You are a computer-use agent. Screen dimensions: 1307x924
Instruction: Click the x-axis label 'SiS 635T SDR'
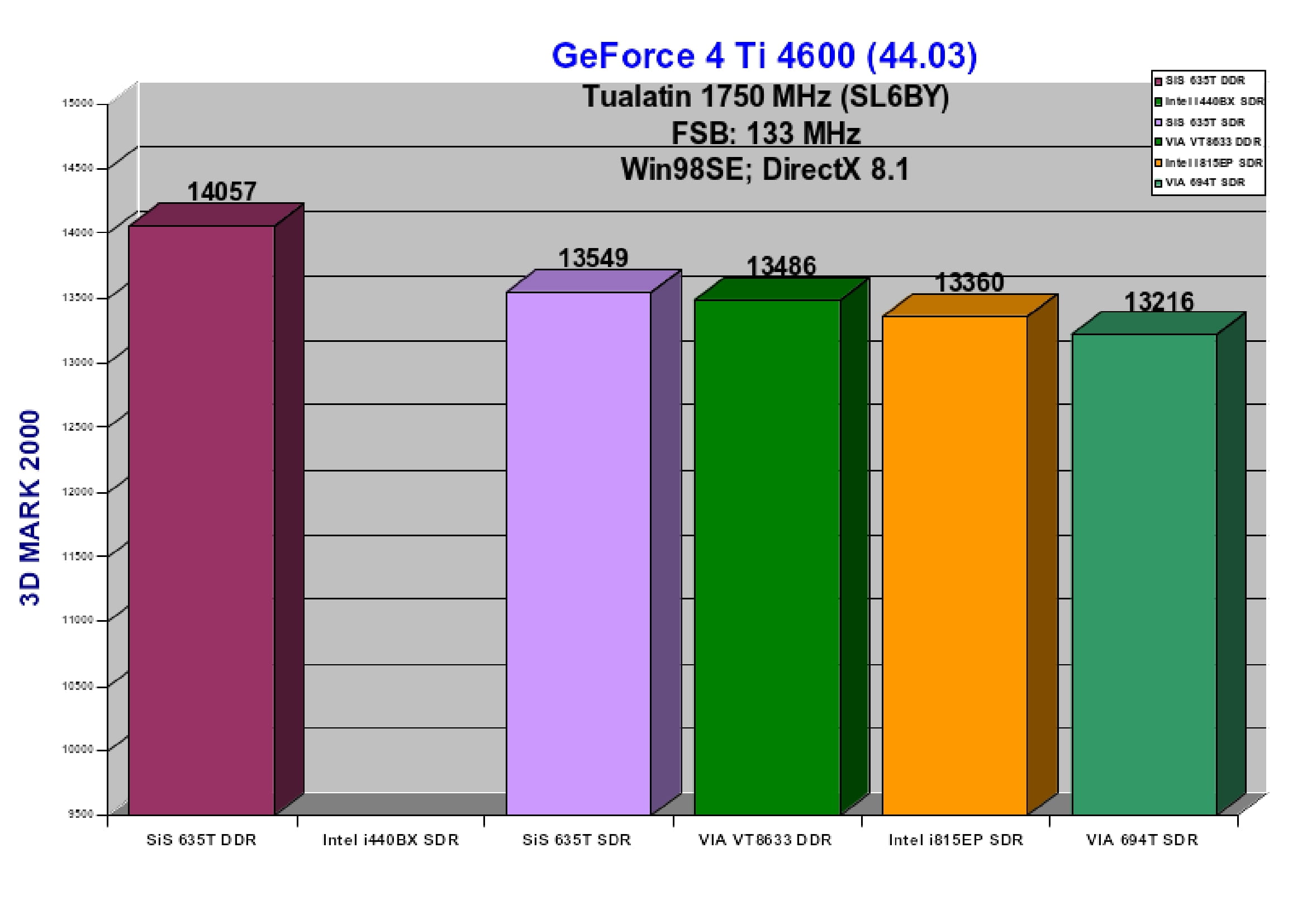click(x=577, y=840)
